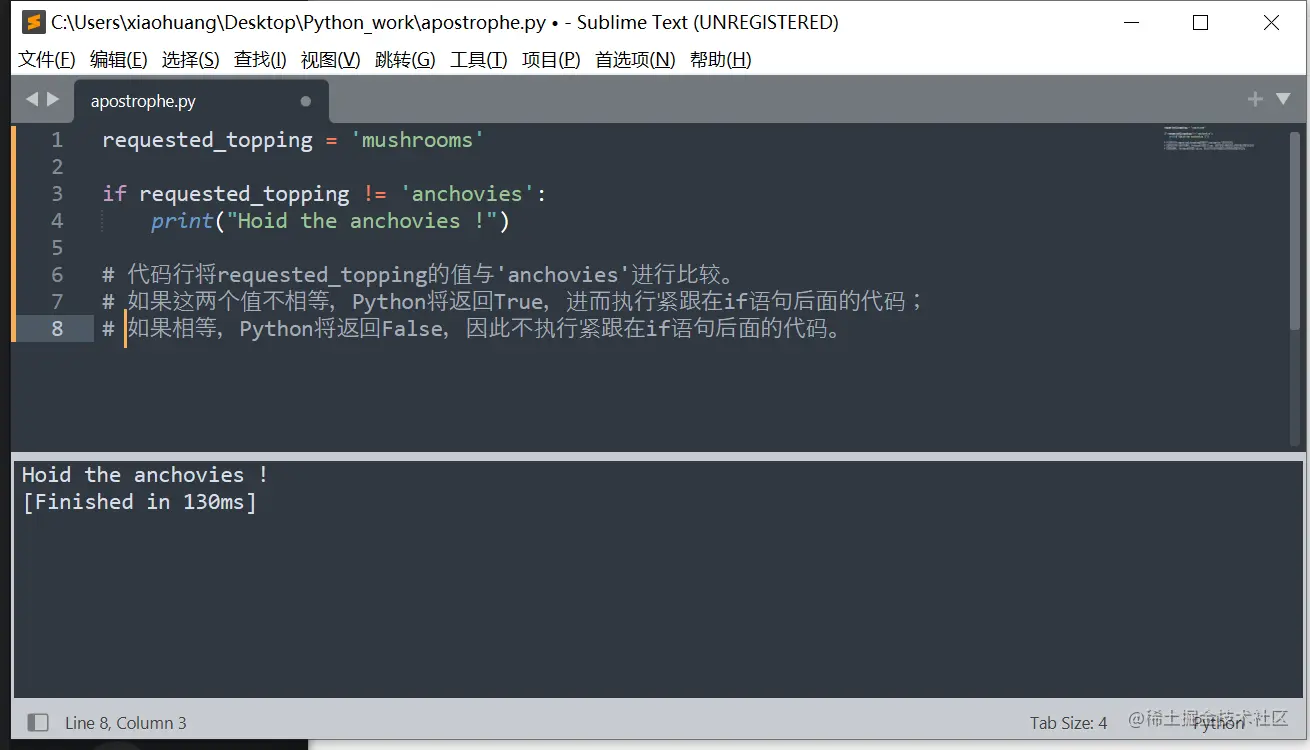Maximize the Sublime Text window
The height and width of the screenshot is (750, 1310).
click(x=1200, y=22)
